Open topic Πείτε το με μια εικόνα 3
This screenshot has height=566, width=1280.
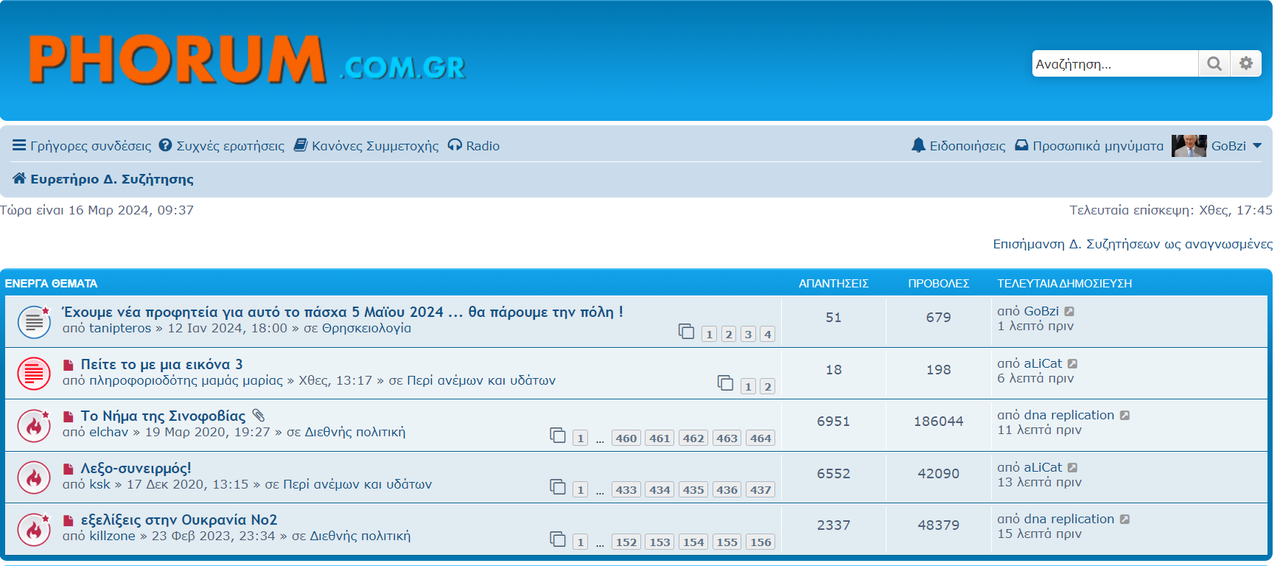pos(161,364)
